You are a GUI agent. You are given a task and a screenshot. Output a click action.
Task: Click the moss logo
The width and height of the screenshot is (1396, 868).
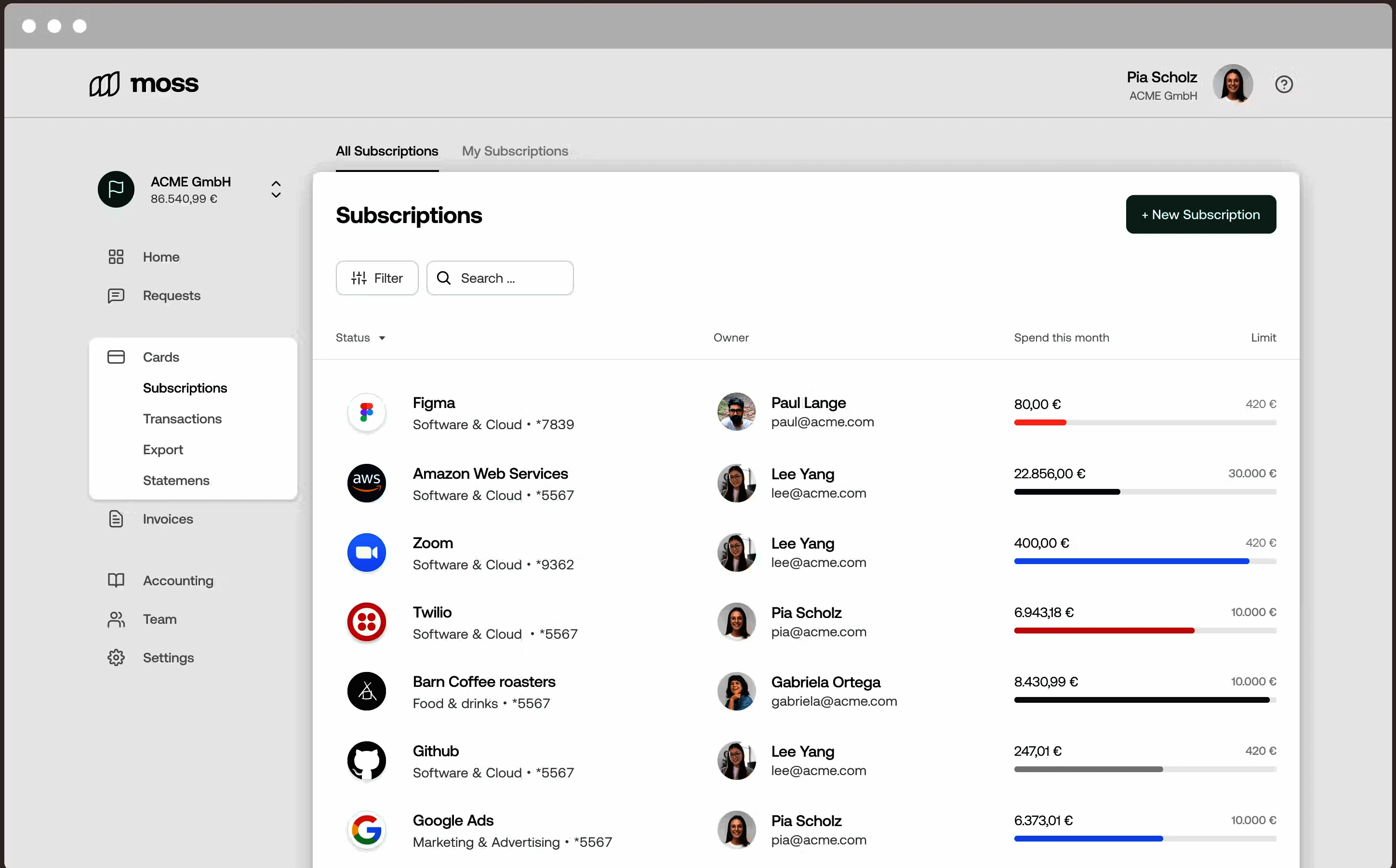[144, 84]
